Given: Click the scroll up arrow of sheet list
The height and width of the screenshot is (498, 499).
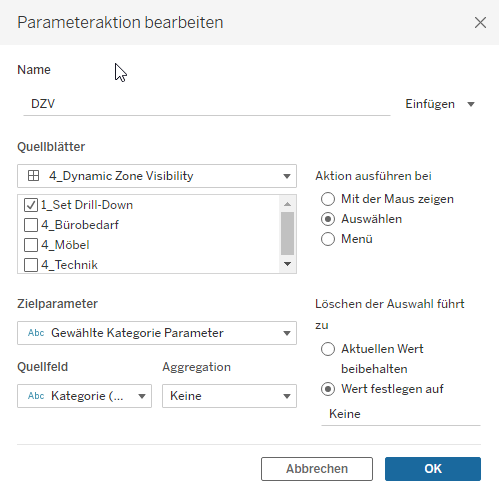Looking at the screenshot, I should pyautogui.click(x=287, y=204).
